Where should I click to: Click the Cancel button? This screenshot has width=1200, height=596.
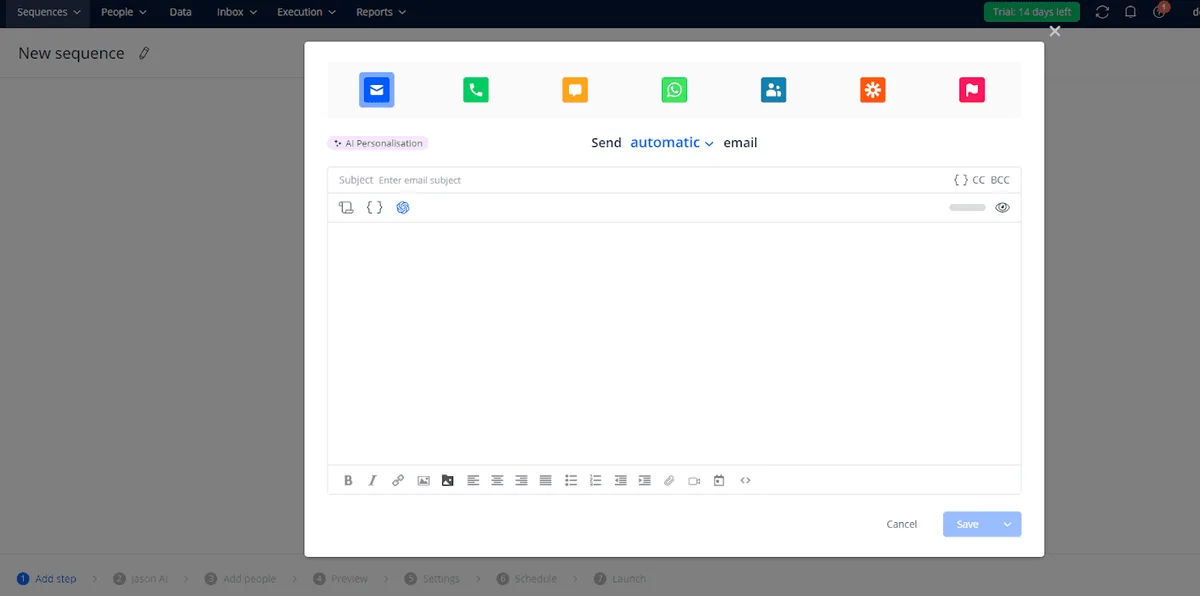(900, 523)
